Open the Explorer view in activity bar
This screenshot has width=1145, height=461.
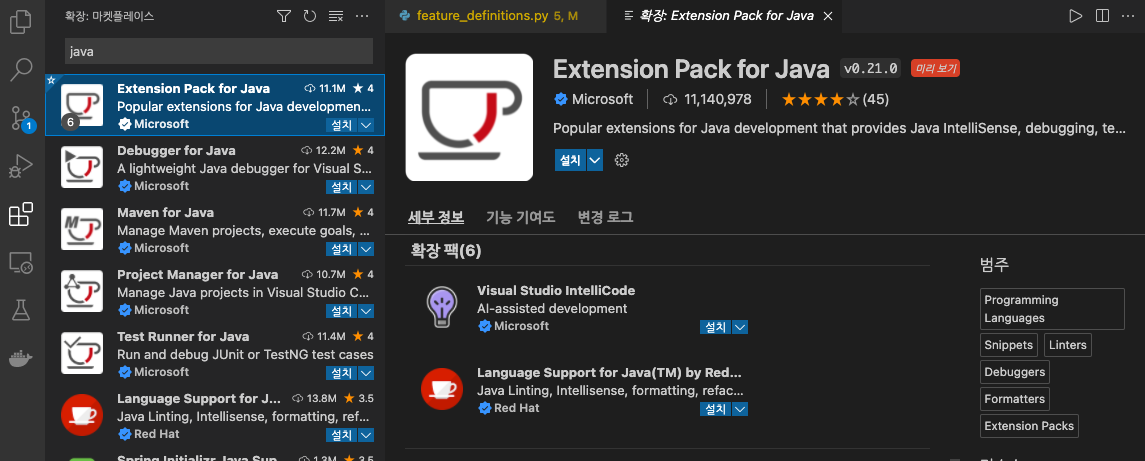tap(20, 21)
